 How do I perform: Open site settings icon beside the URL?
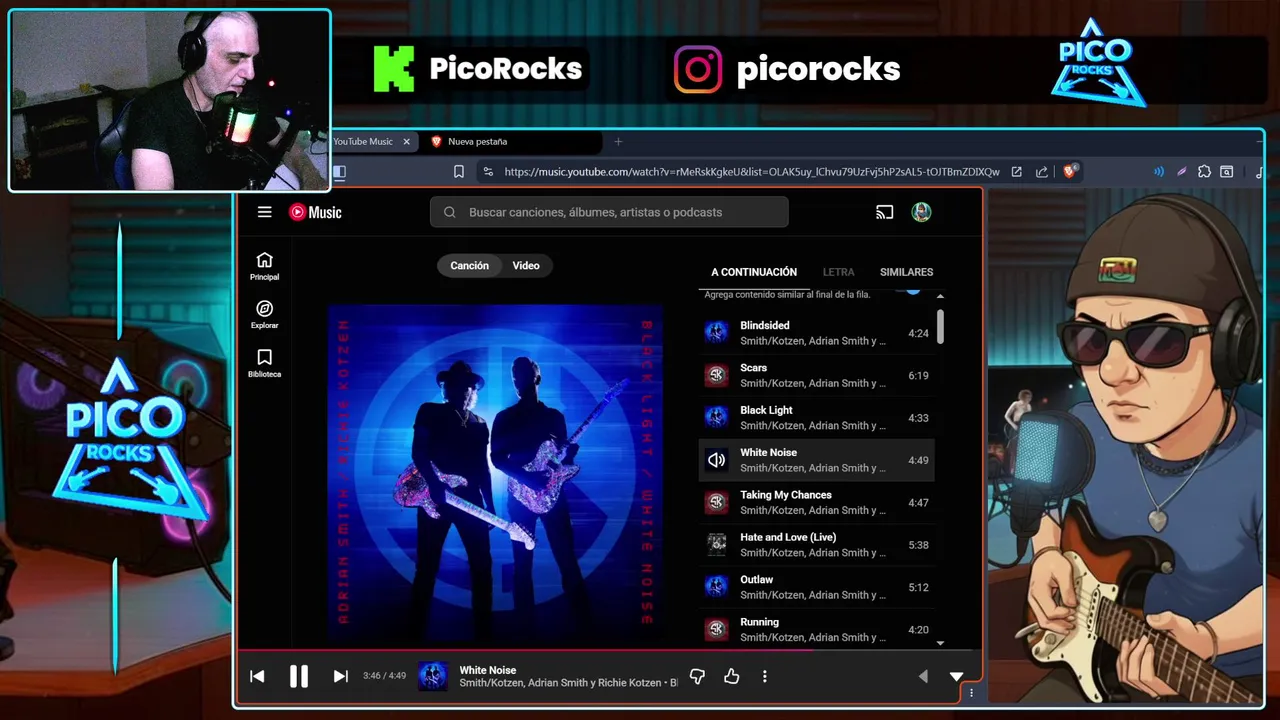[487, 172]
